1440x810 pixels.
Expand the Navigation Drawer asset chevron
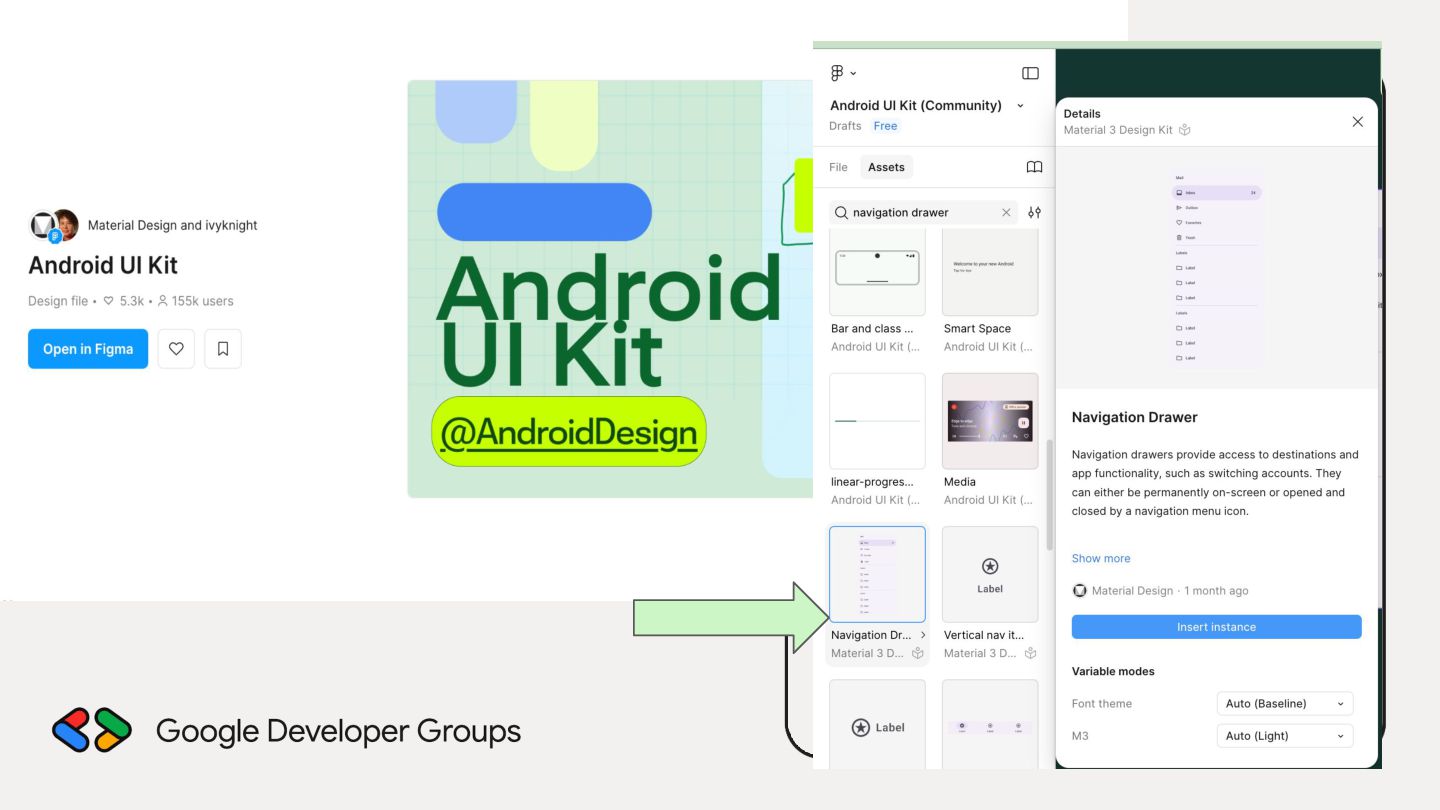[922, 635]
